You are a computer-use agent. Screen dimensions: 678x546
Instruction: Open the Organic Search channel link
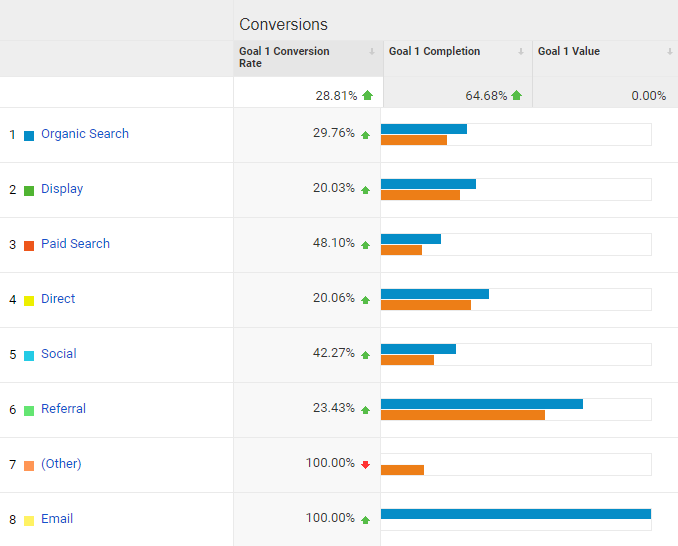pos(85,134)
